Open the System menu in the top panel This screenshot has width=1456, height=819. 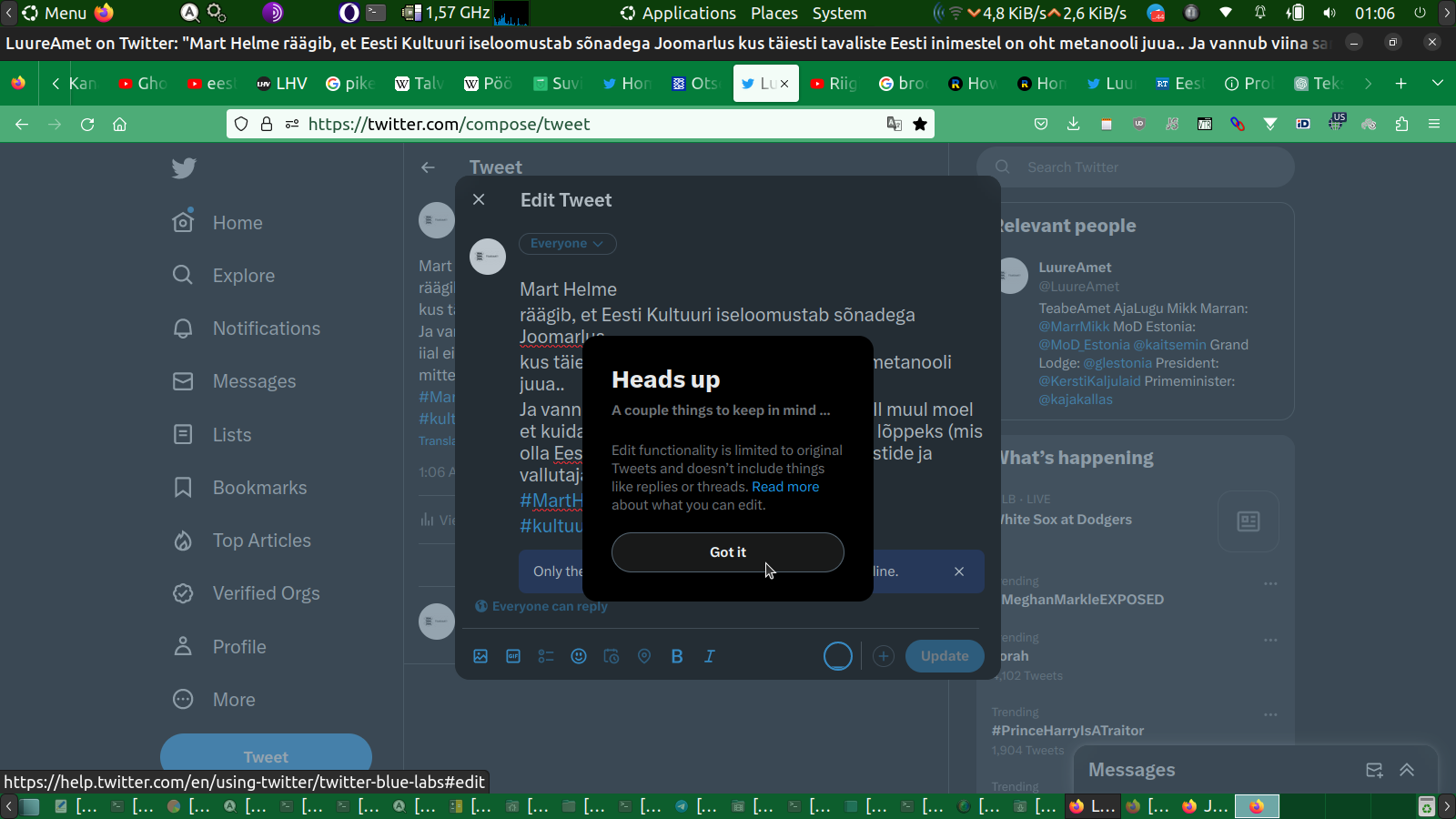point(839,14)
